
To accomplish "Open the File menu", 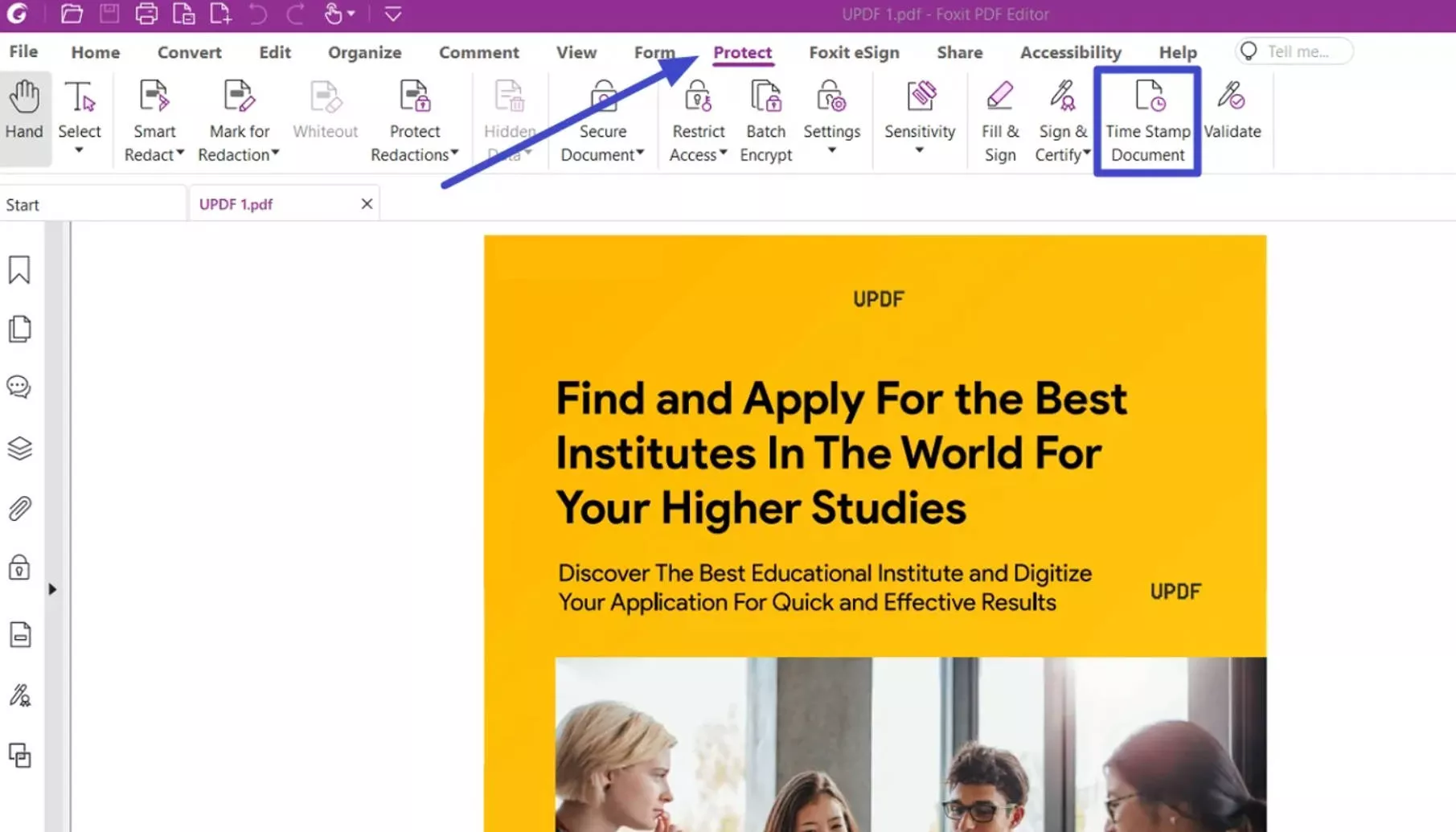I will tap(23, 51).
